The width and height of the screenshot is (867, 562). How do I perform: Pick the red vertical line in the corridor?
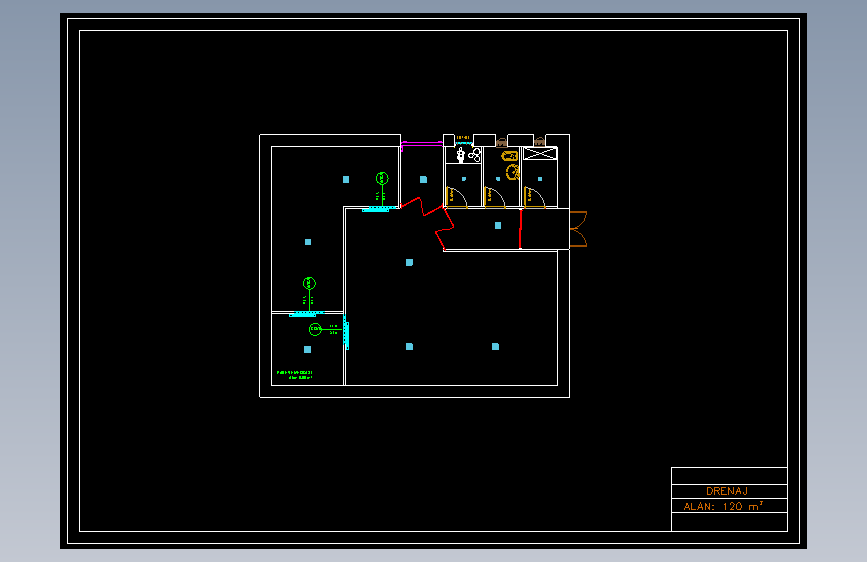520,228
